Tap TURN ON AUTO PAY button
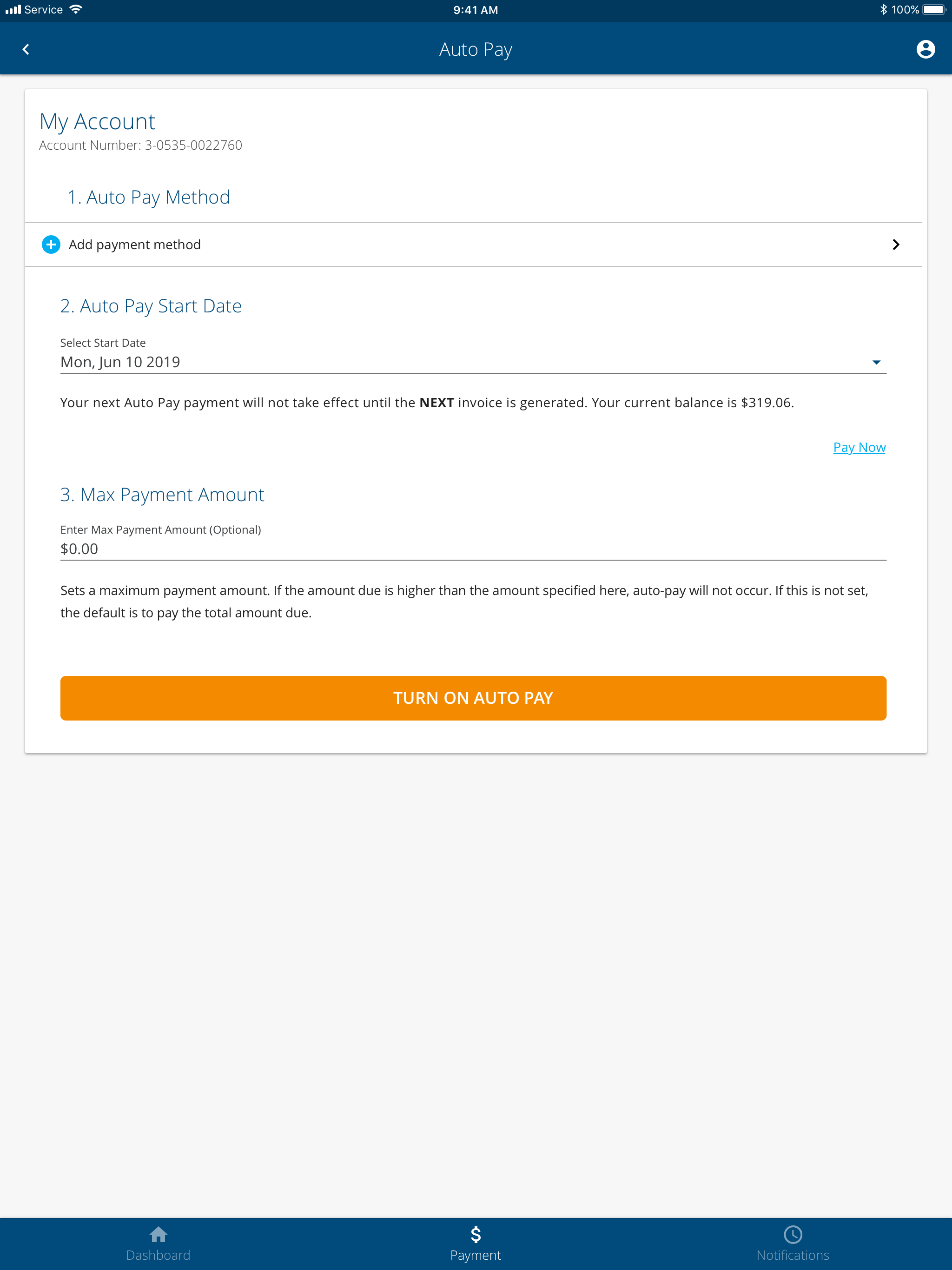This screenshot has width=952, height=1270. 473,698
